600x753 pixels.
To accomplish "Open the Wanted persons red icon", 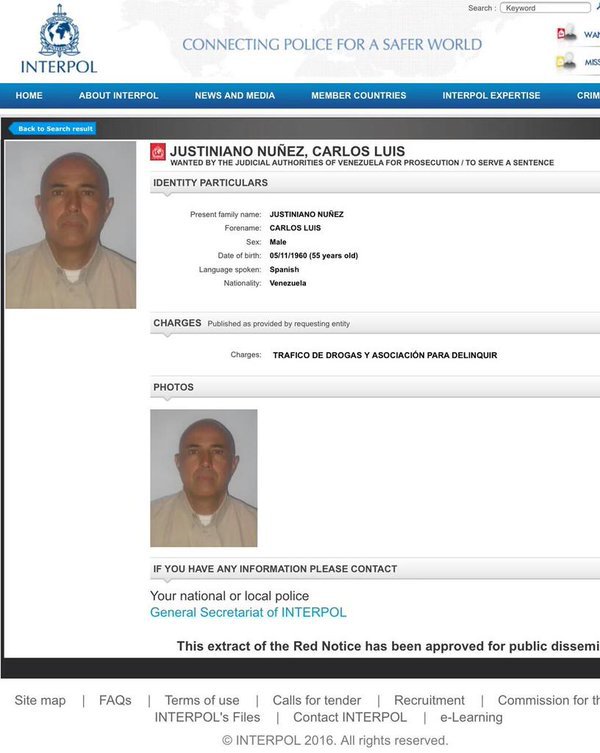I will coord(566,34).
